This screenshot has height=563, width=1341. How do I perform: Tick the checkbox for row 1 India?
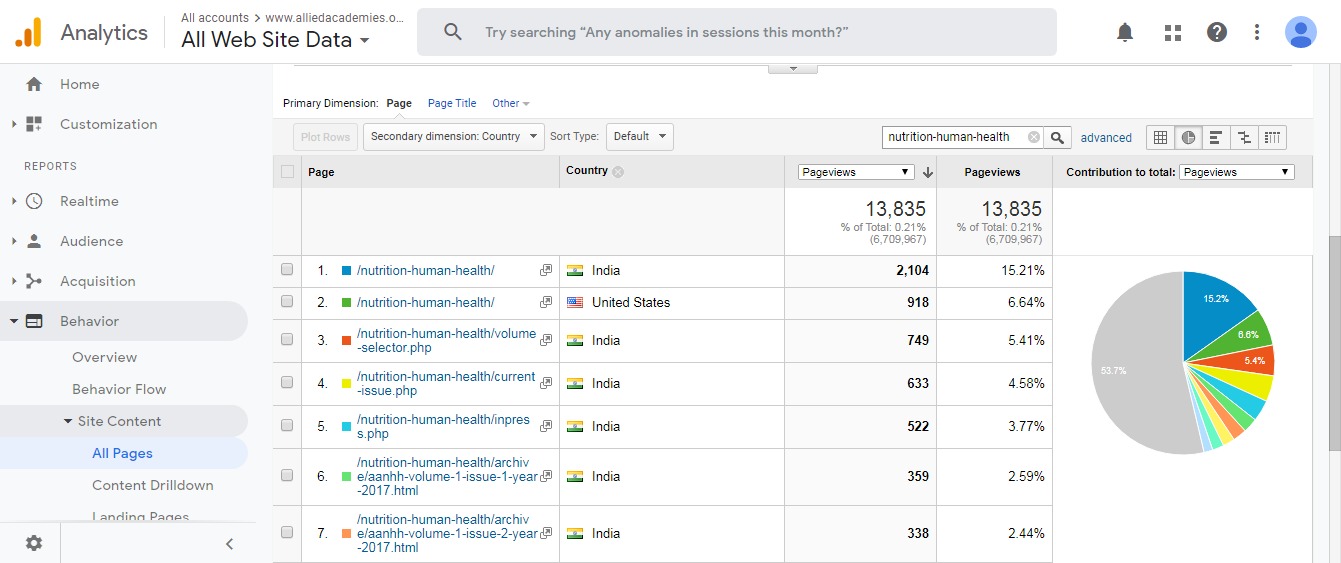click(x=287, y=270)
